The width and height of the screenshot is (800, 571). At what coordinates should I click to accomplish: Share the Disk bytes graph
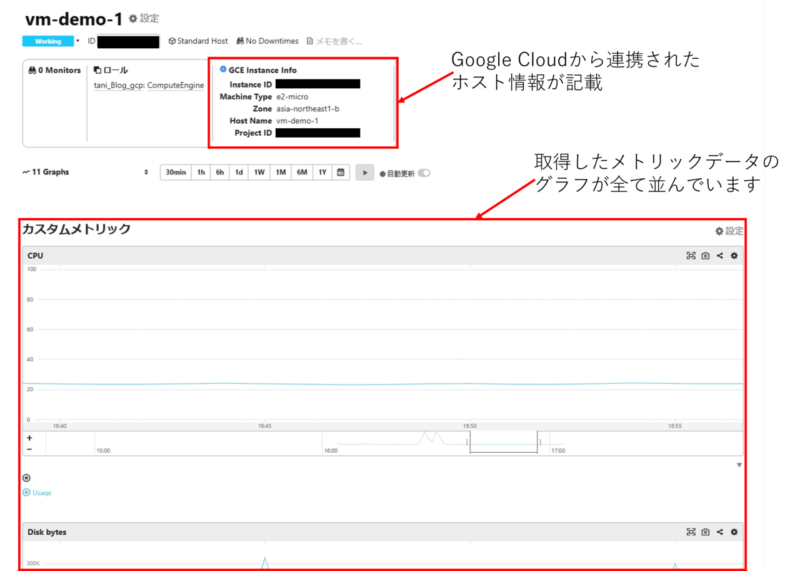coord(720,532)
